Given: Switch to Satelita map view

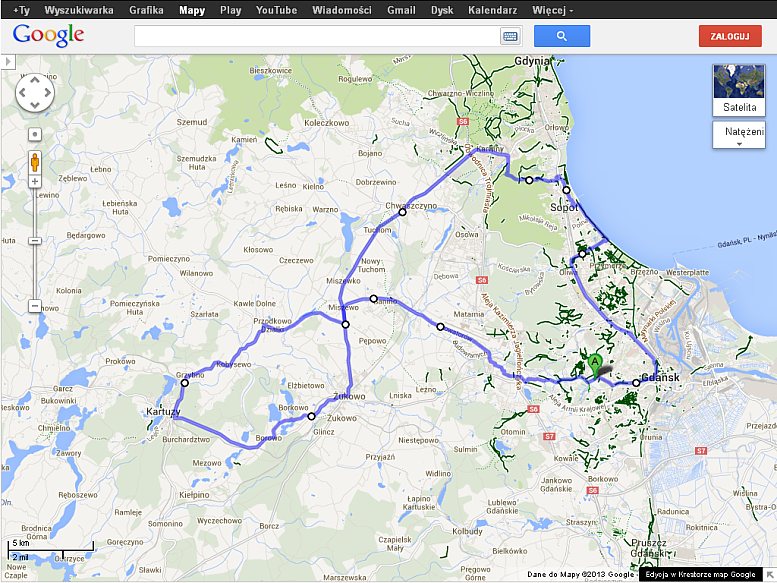Looking at the screenshot, I should point(738,90).
